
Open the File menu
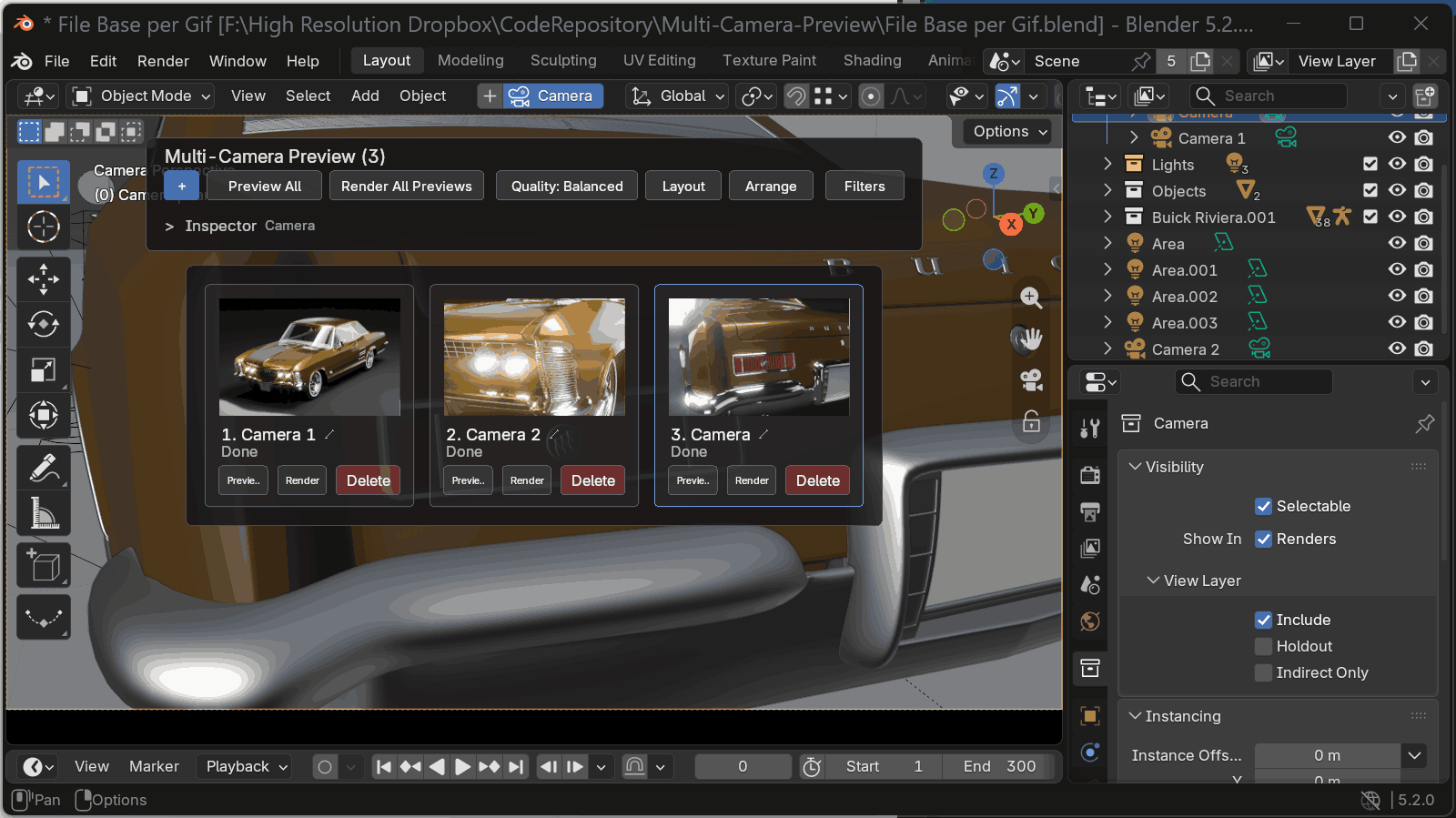[x=56, y=61]
